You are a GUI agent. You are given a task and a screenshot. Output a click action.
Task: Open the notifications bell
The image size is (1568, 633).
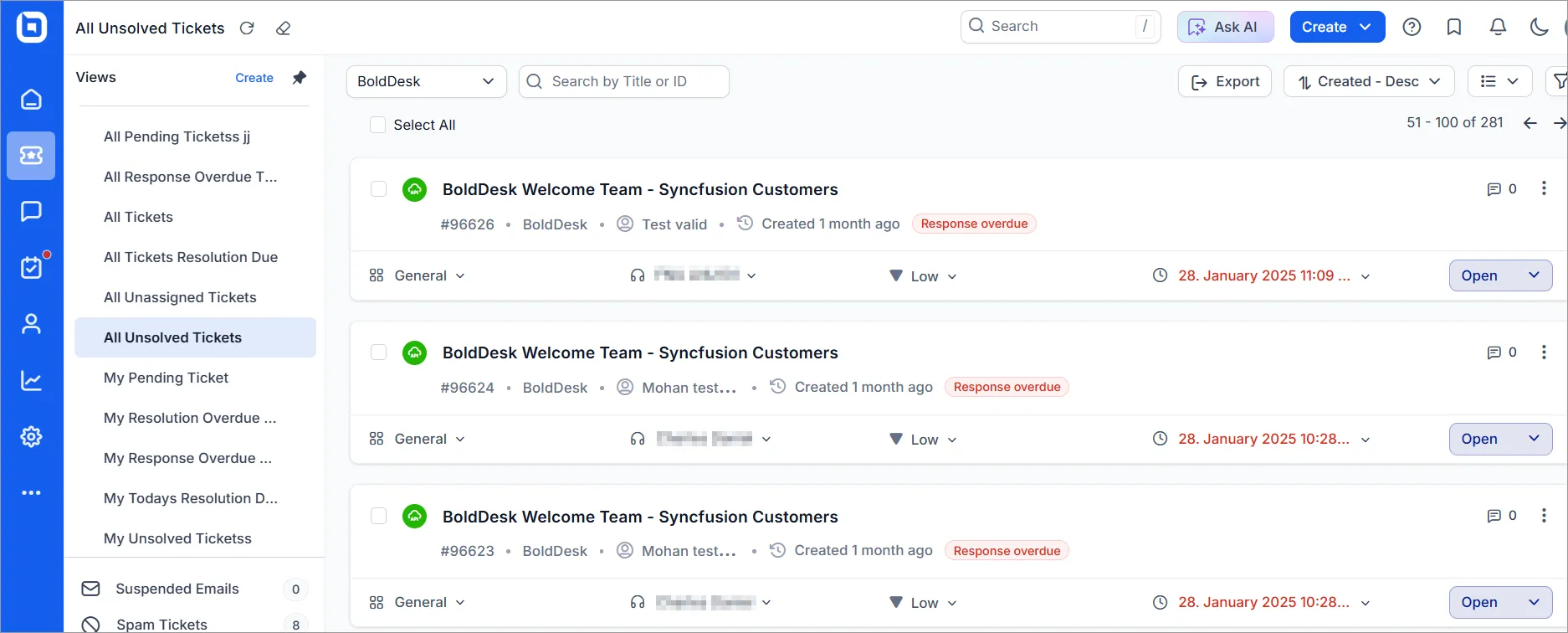[1498, 27]
